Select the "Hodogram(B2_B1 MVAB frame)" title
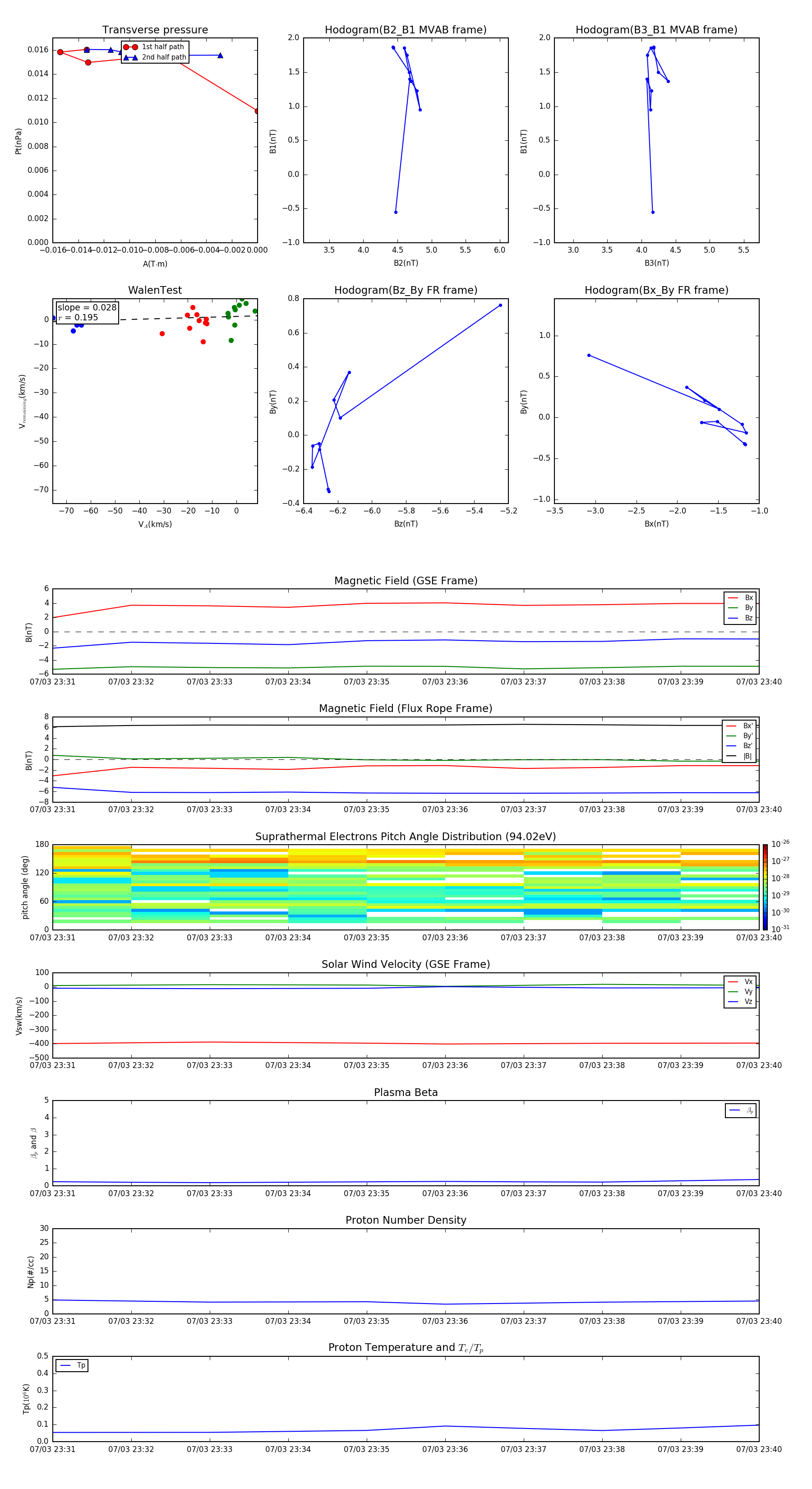Image resolution: width=812 pixels, height=1489 pixels. click(x=406, y=30)
